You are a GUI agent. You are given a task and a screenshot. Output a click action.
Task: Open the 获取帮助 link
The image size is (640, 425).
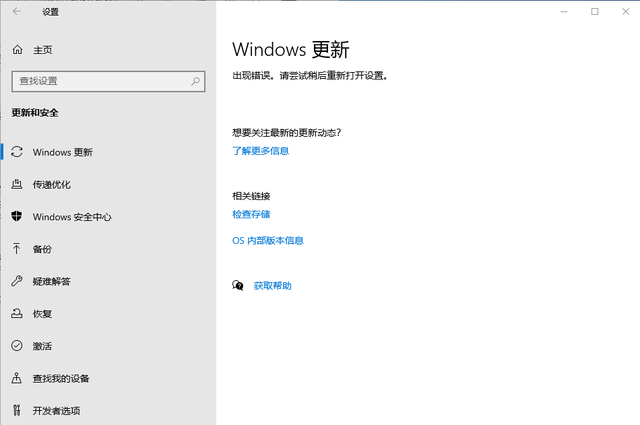click(273, 286)
